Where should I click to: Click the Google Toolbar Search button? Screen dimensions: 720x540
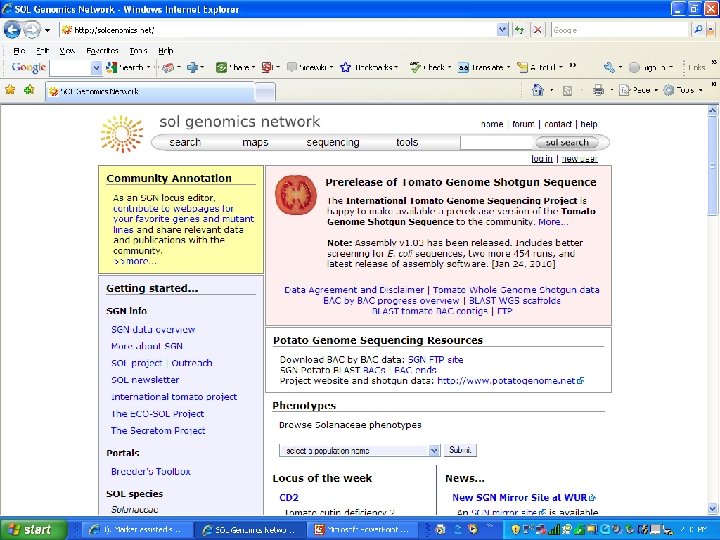point(125,68)
